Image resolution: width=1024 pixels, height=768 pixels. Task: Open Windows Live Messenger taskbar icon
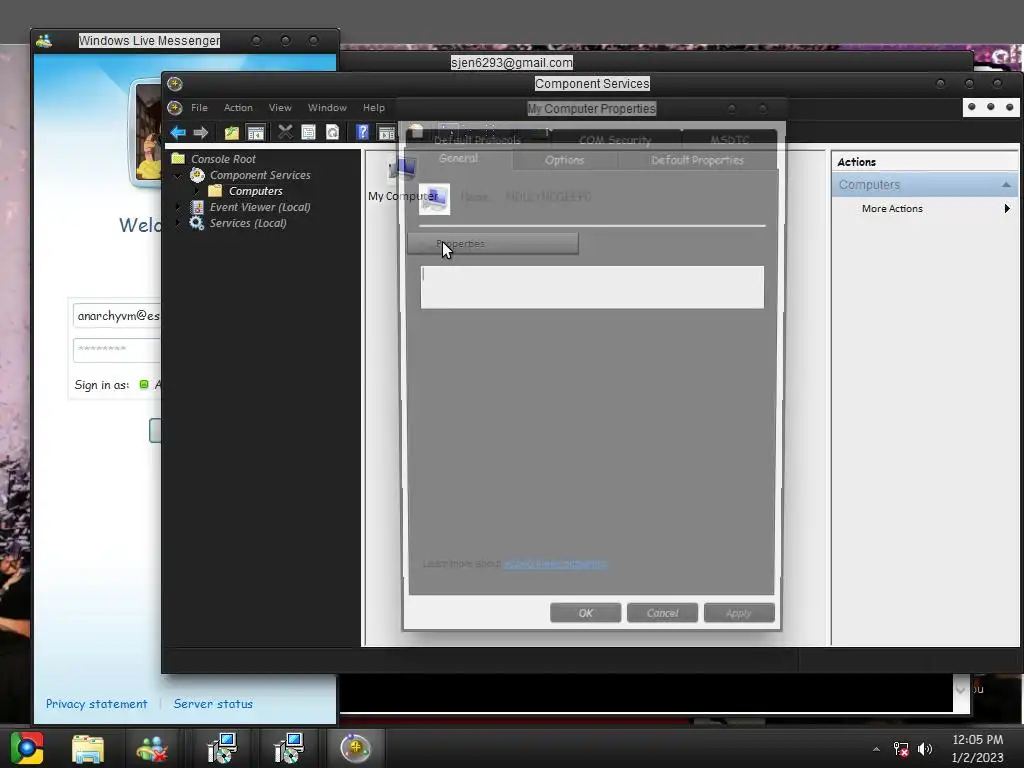click(x=152, y=748)
